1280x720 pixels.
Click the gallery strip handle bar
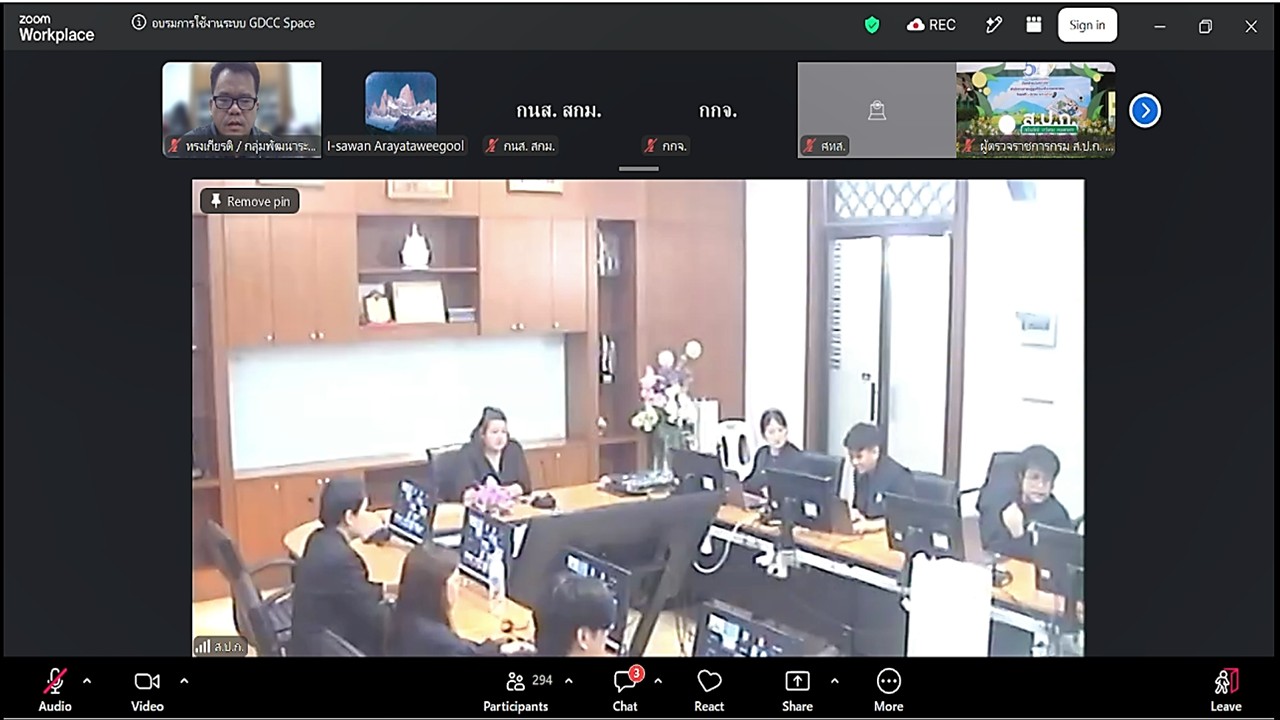[x=638, y=168]
